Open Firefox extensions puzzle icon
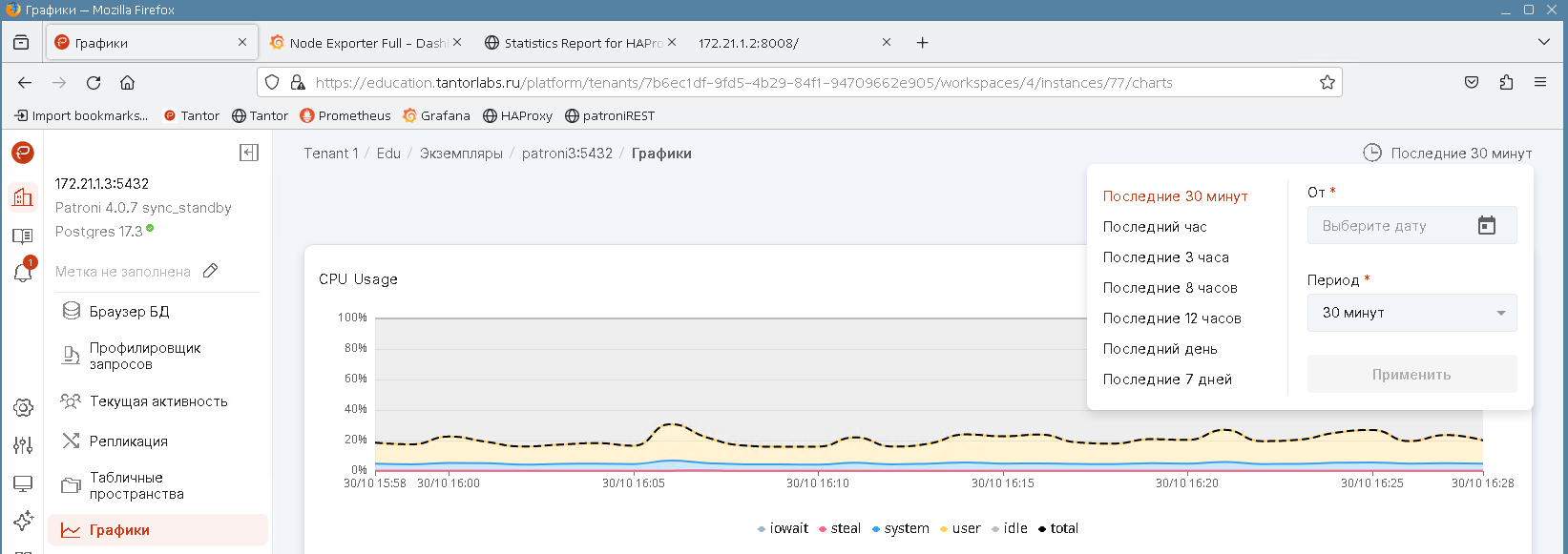 (1506, 83)
